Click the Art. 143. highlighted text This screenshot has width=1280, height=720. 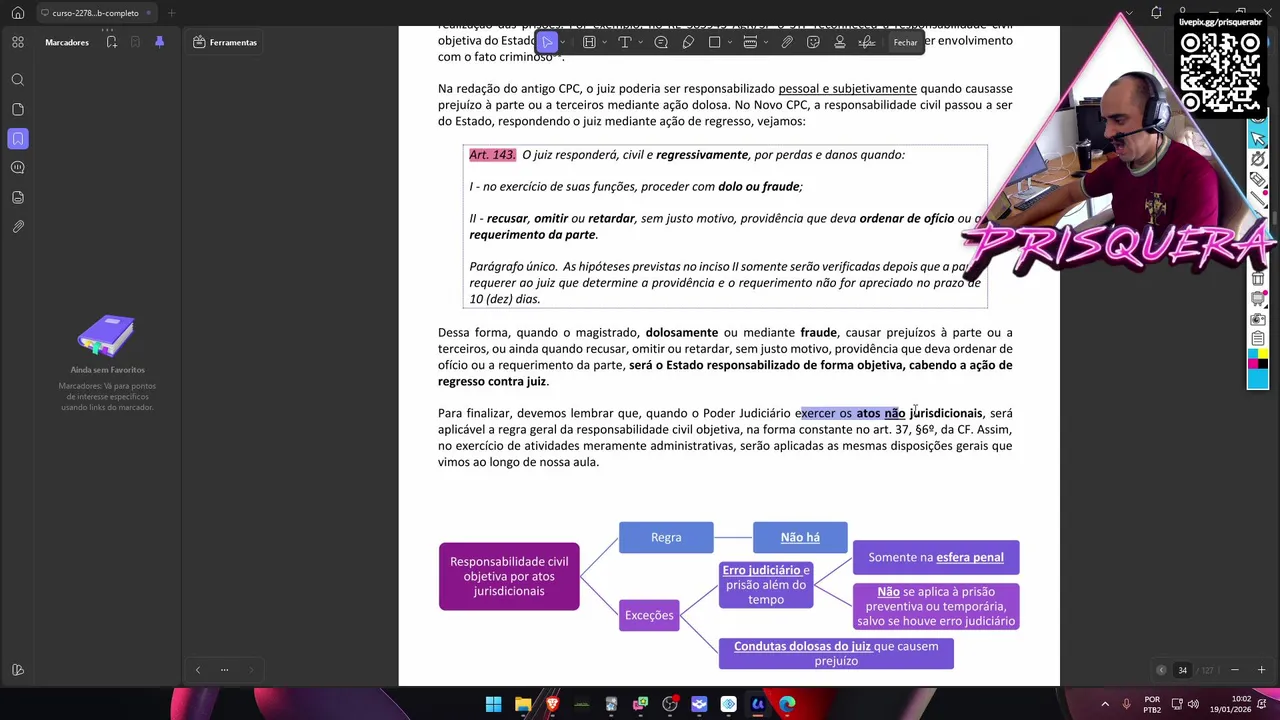[492, 155]
